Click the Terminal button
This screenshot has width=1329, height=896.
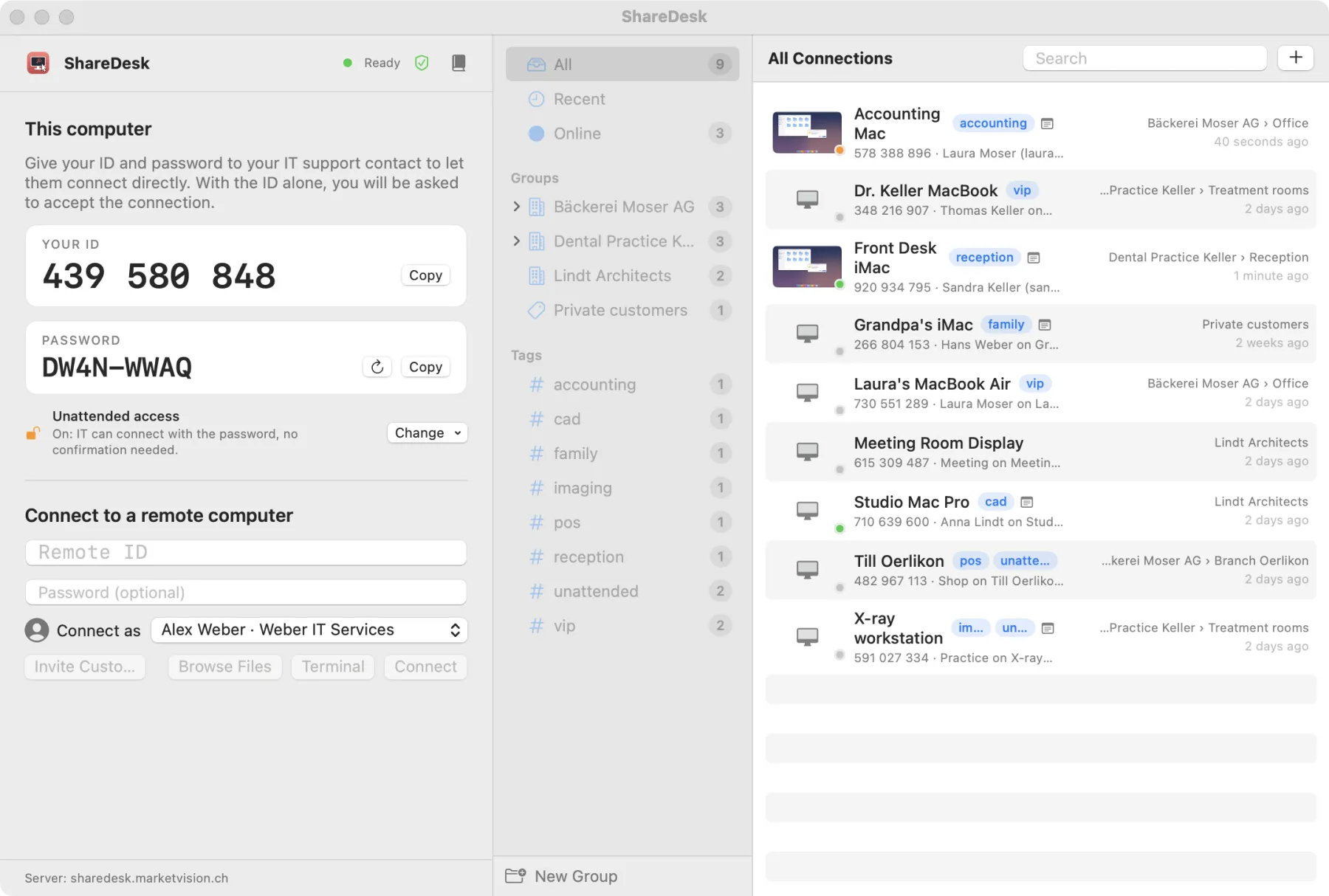click(x=333, y=666)
